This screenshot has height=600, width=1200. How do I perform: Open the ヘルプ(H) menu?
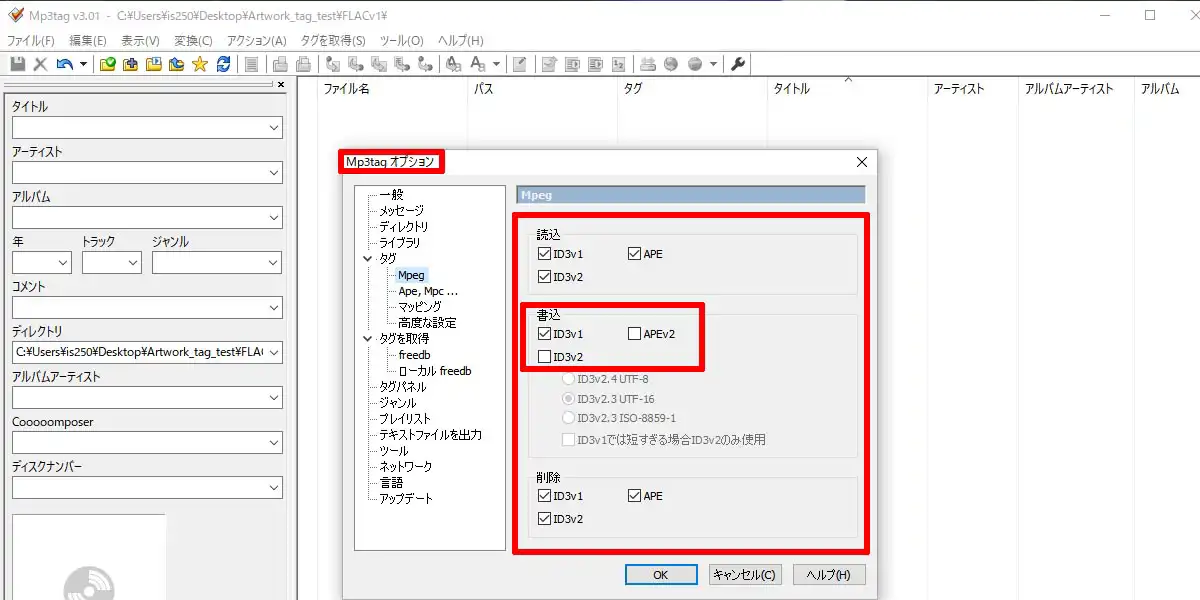(461, 41)
